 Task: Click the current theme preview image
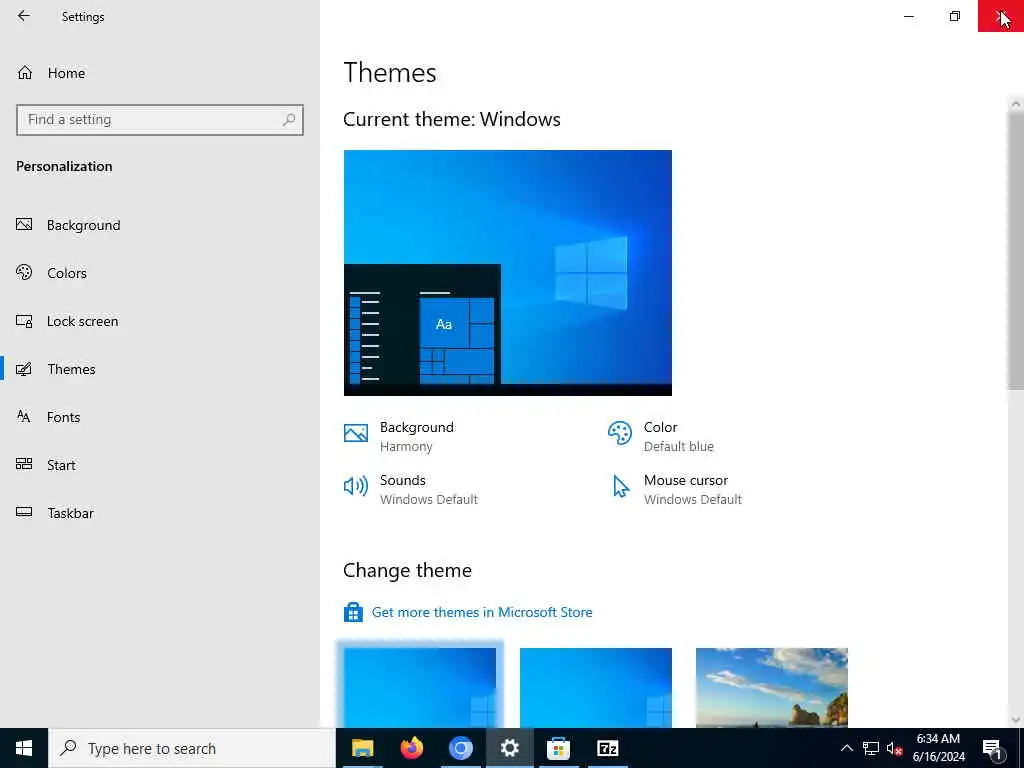tap(507, 273)
